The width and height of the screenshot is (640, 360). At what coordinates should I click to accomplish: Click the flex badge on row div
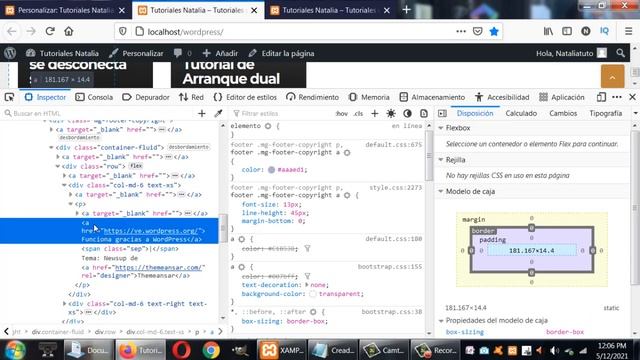click(136, 166)
